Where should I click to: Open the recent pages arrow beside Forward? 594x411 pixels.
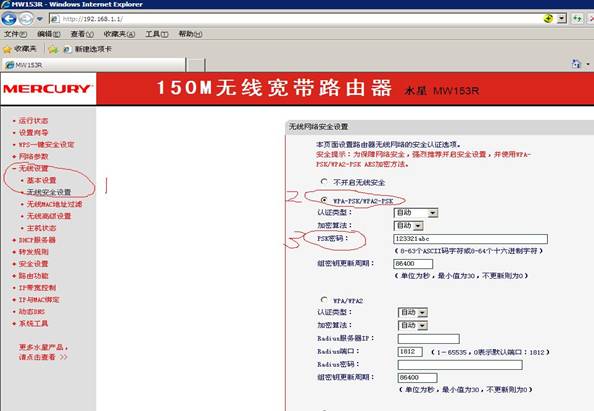[x=40, y=19]
